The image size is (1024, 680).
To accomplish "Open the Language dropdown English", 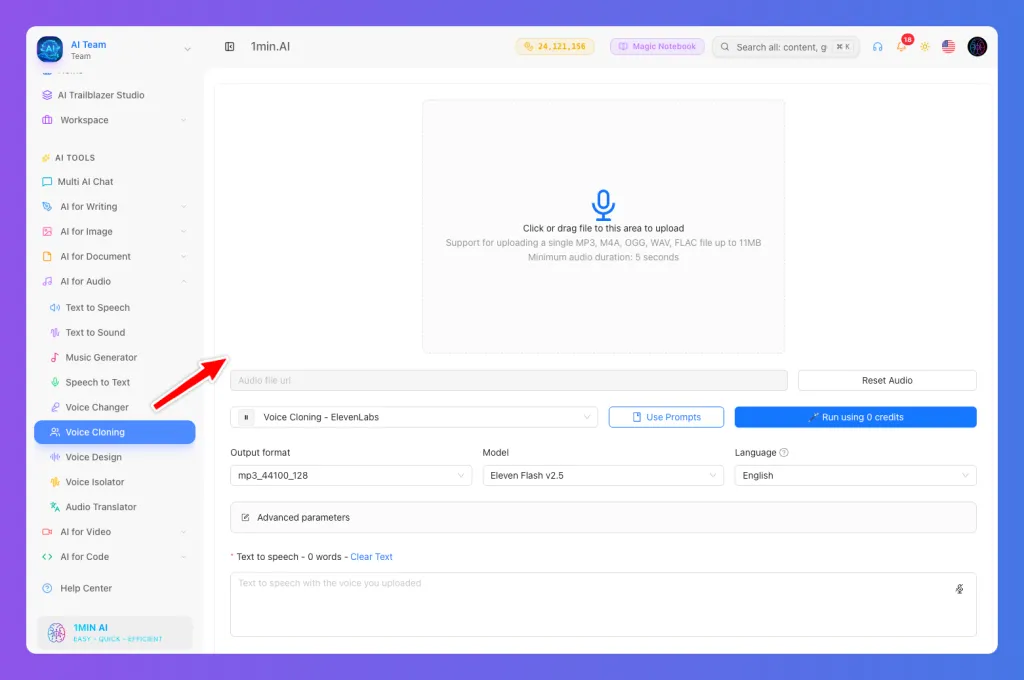I will tap(856, 475).
